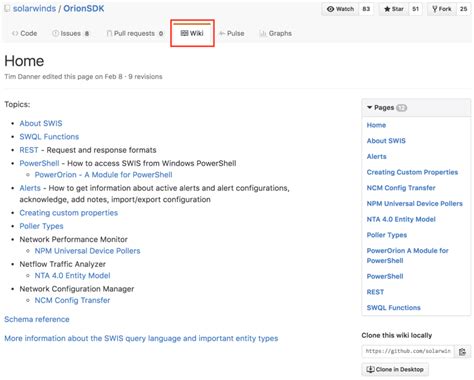Open SWQL Functions topic link
Image resolution: width=474 pixels, height=380 pixels.
coord(49,137)
